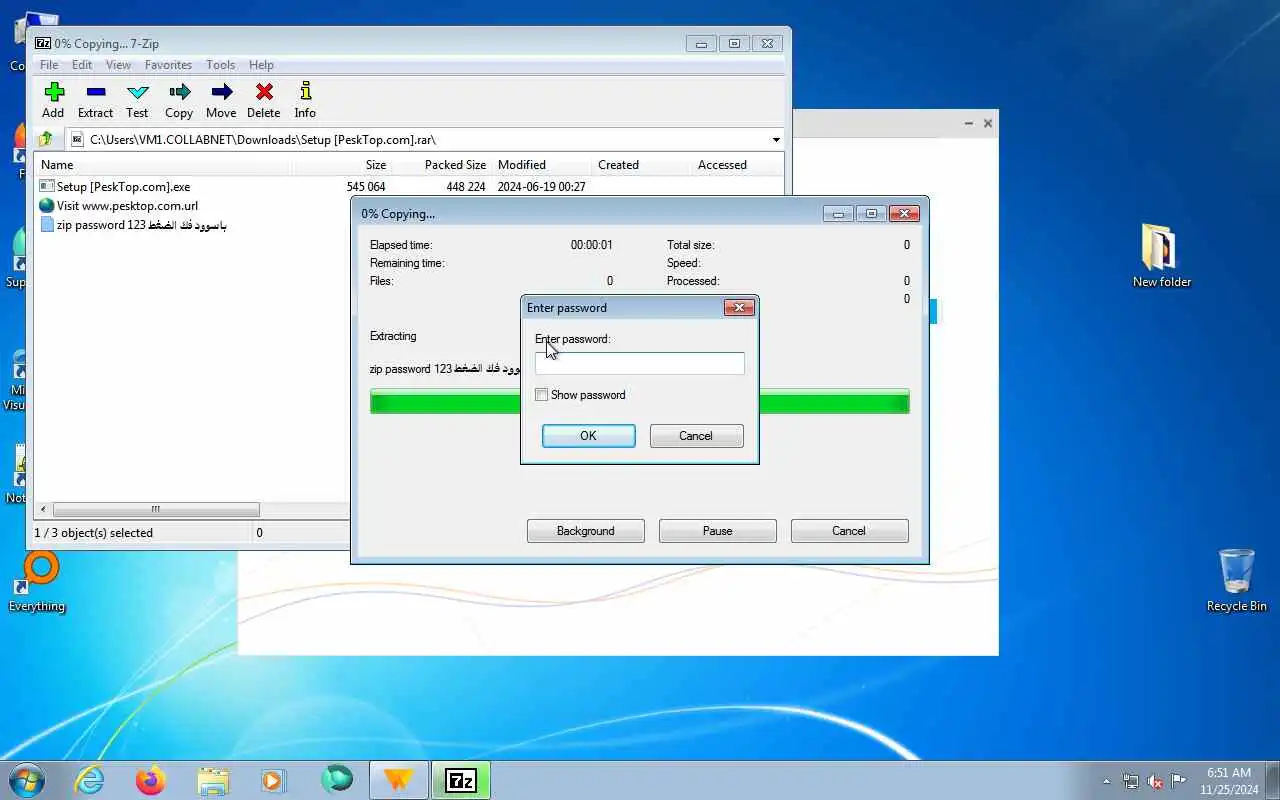This screenshot has width=1280, height=800.
Task: Confirm password with OK button
Action: pos(588,436)
